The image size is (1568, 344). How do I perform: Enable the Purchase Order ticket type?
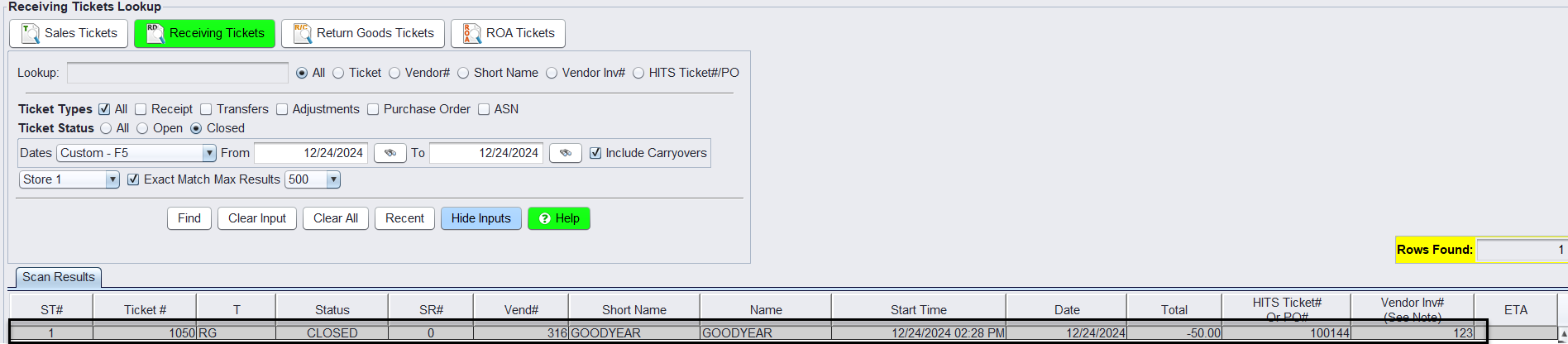[x=373, y=109]
